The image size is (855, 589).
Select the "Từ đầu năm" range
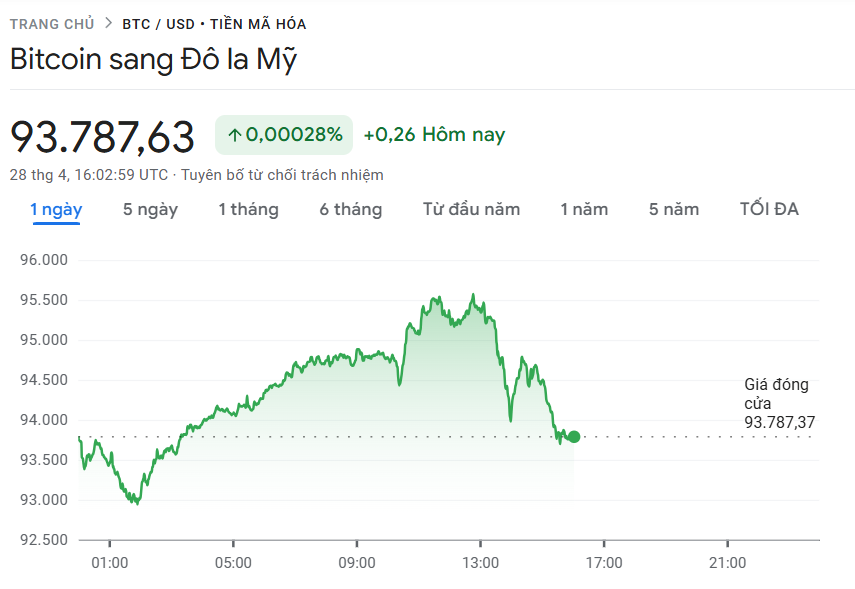click(471, 209)
